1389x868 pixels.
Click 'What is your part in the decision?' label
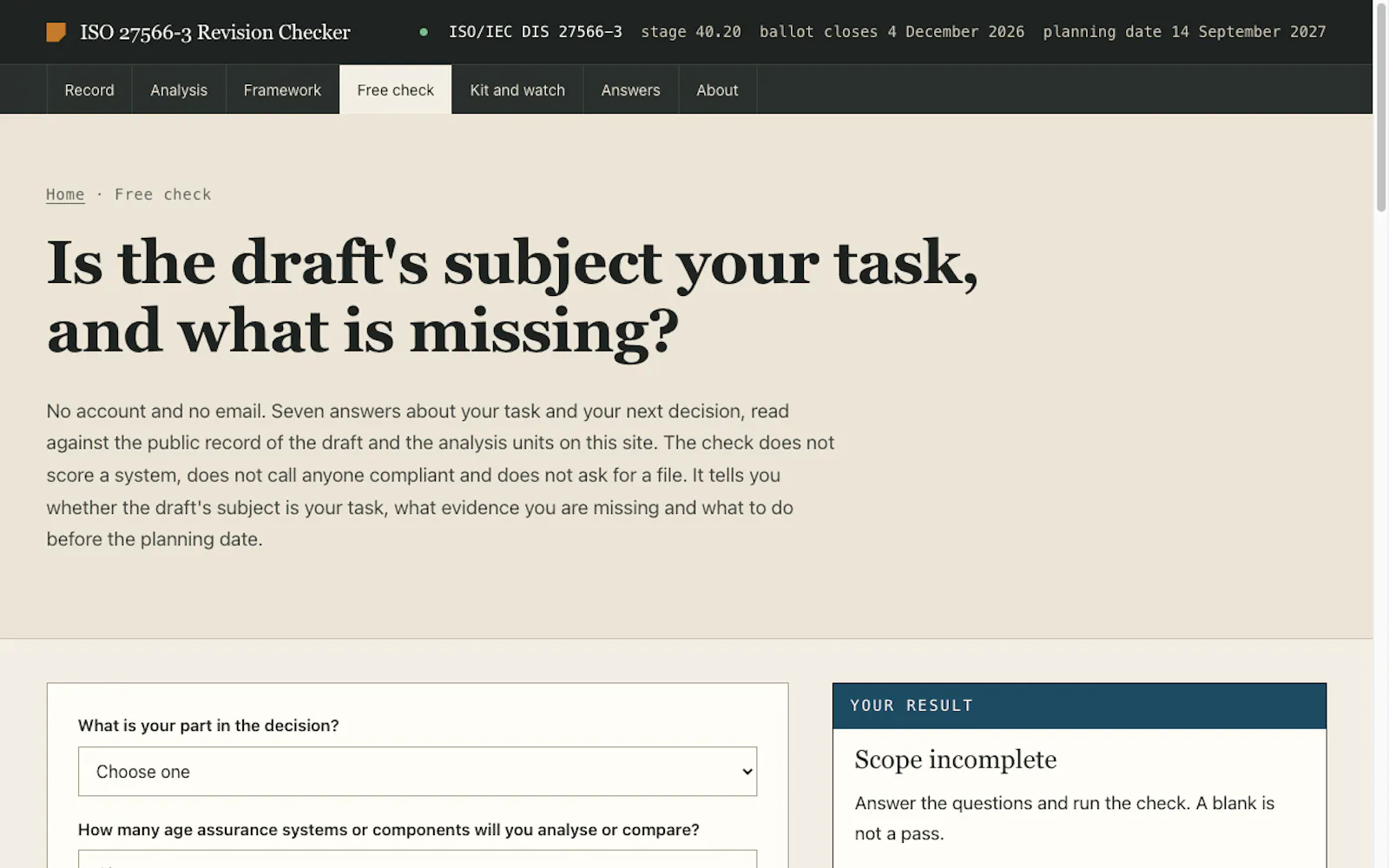click(208, 726)
